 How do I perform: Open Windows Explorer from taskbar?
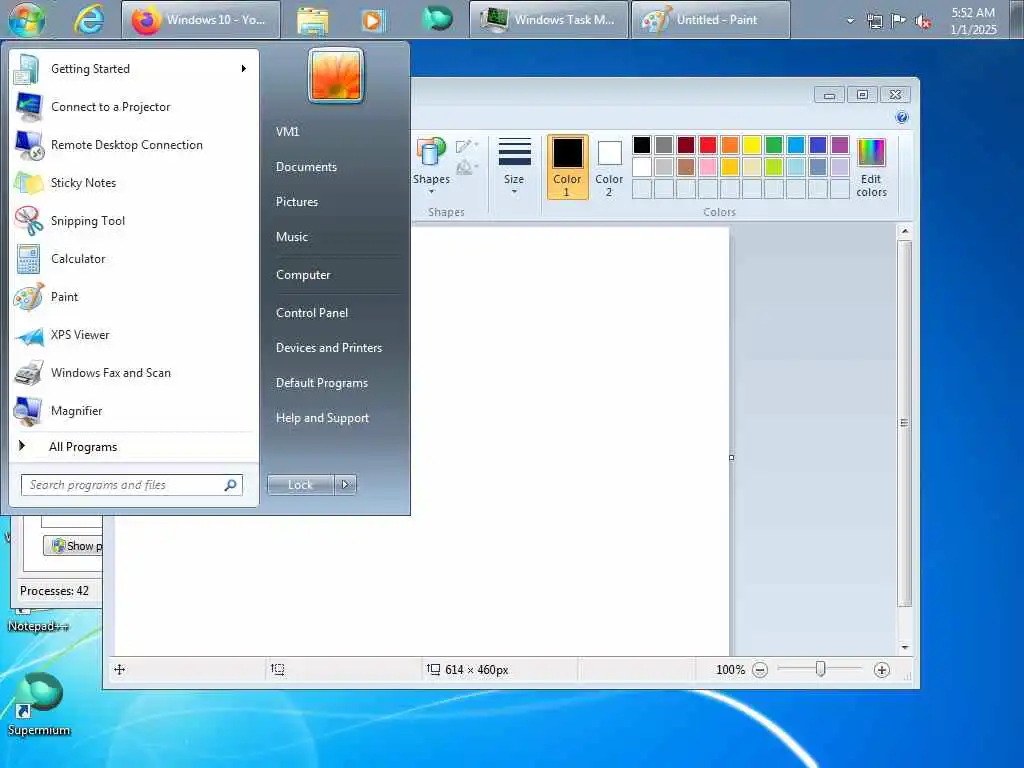[313, 20]
